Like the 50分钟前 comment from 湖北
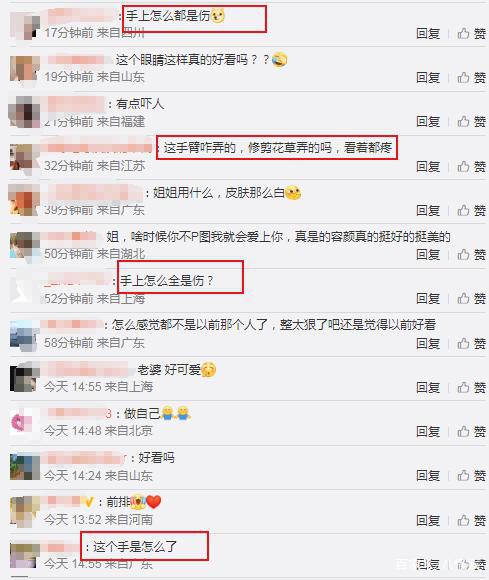The image size is (489, 580). point(471,254)
